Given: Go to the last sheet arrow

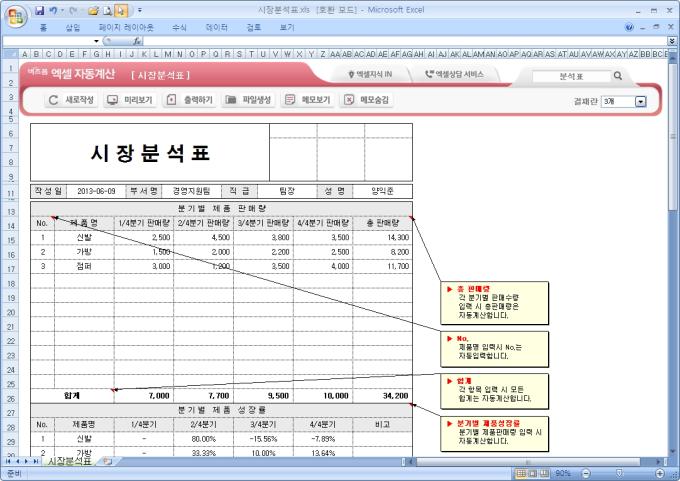Looking at the screenshot, I should [35, 461].
